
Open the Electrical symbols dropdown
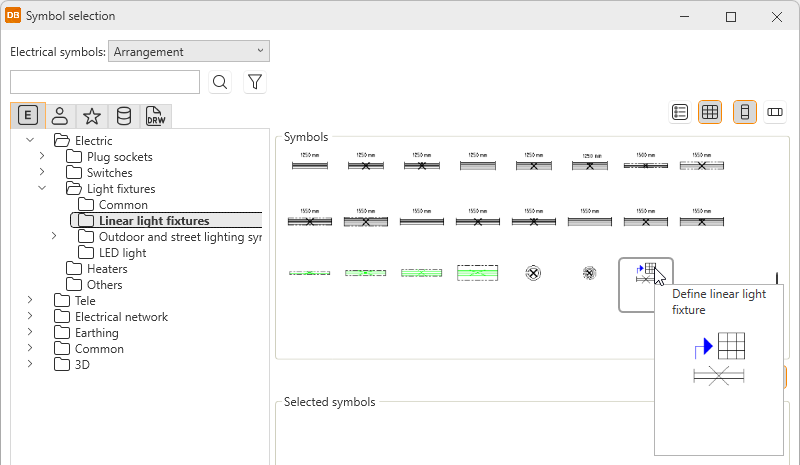[189, 51]
